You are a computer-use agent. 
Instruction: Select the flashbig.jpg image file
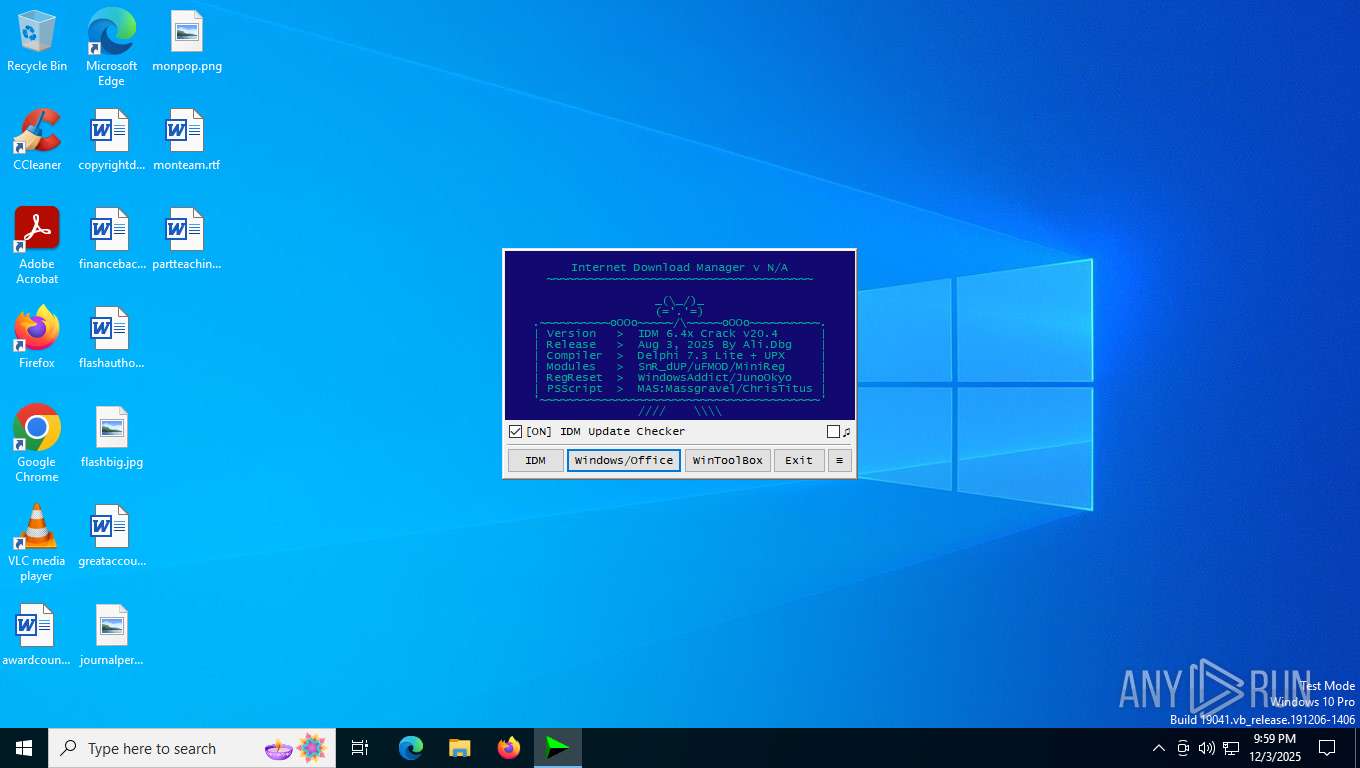[x=111, y=436]
